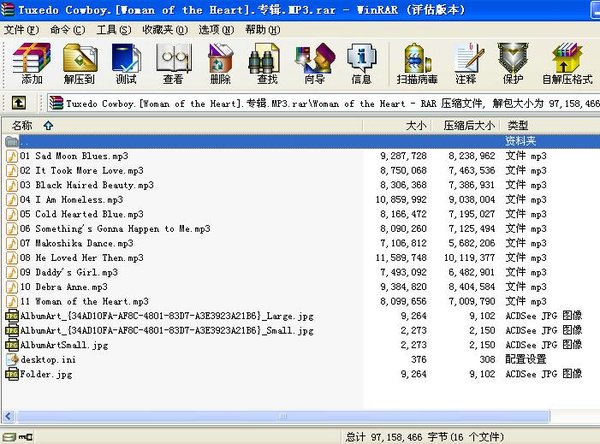The image size is (600, 444).
Task: Click the packed size value 9,038,004
Action: (x=471, y=200)
